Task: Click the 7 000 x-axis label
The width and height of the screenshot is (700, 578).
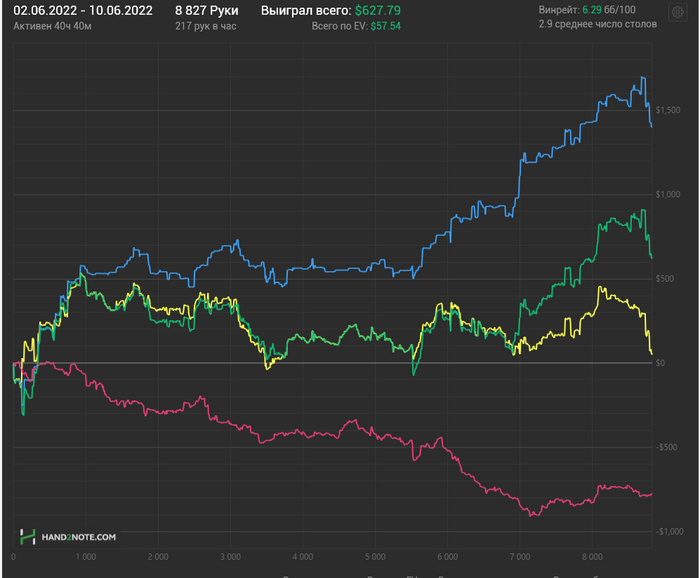Action: point(520,557)
